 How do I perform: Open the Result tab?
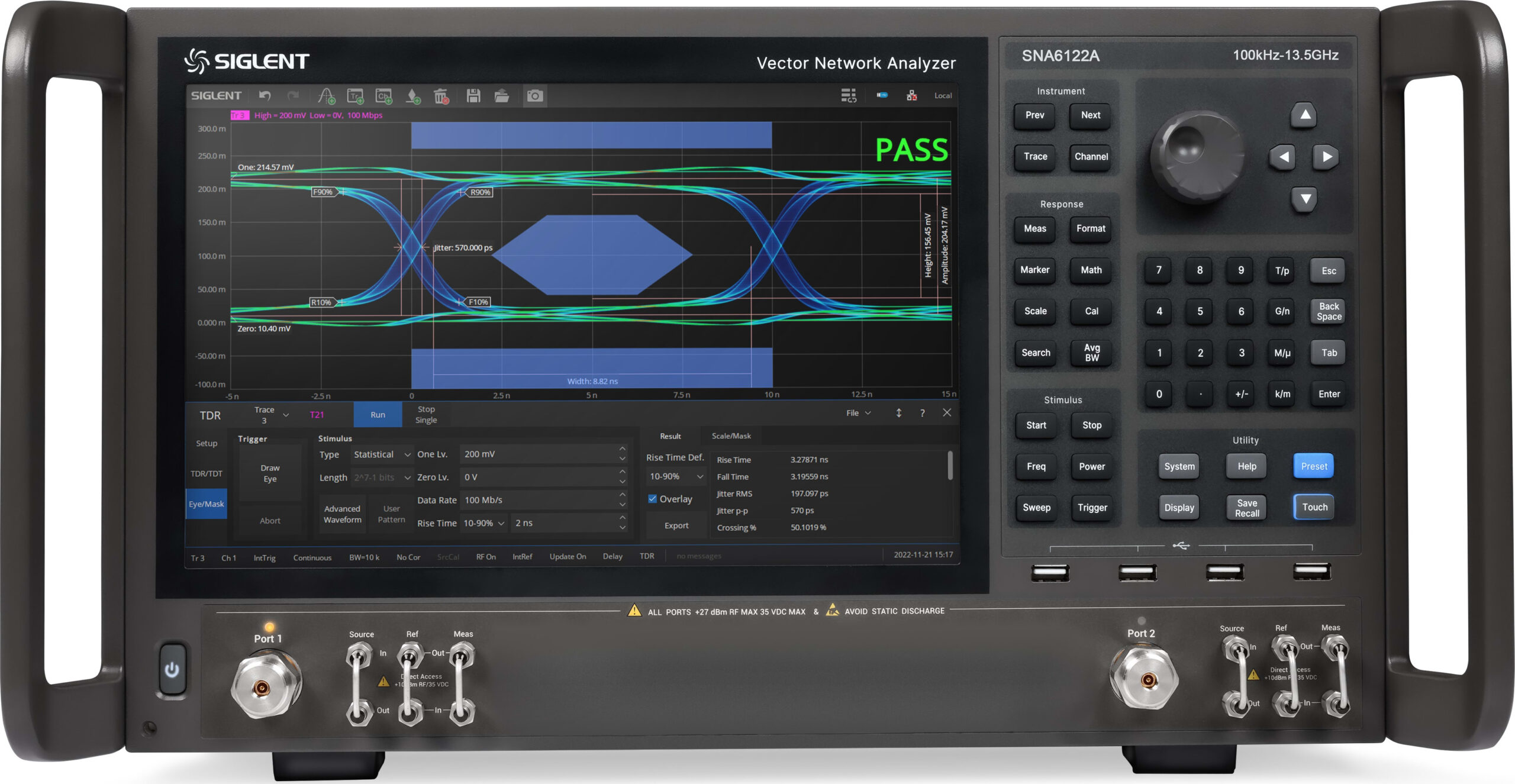[671, 436]
